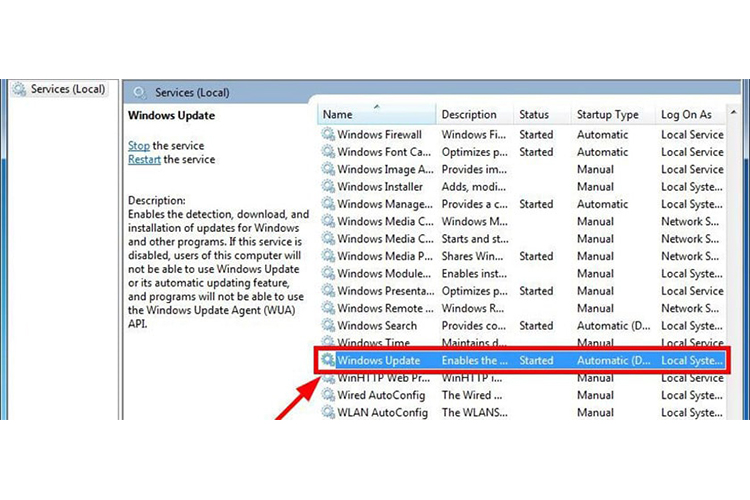Click 'Provides co...' description cell
This screenshot has height=500, width=750.
[x=474, y=326]
